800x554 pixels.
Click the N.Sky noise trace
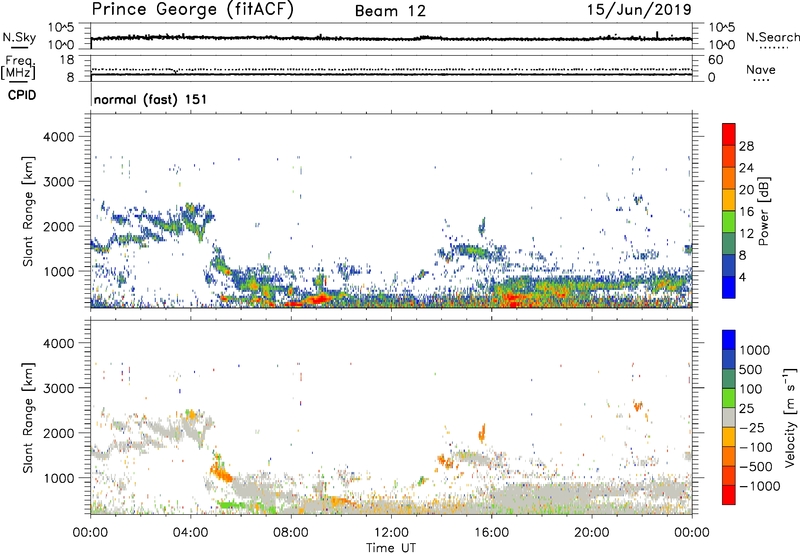(391, 38)
